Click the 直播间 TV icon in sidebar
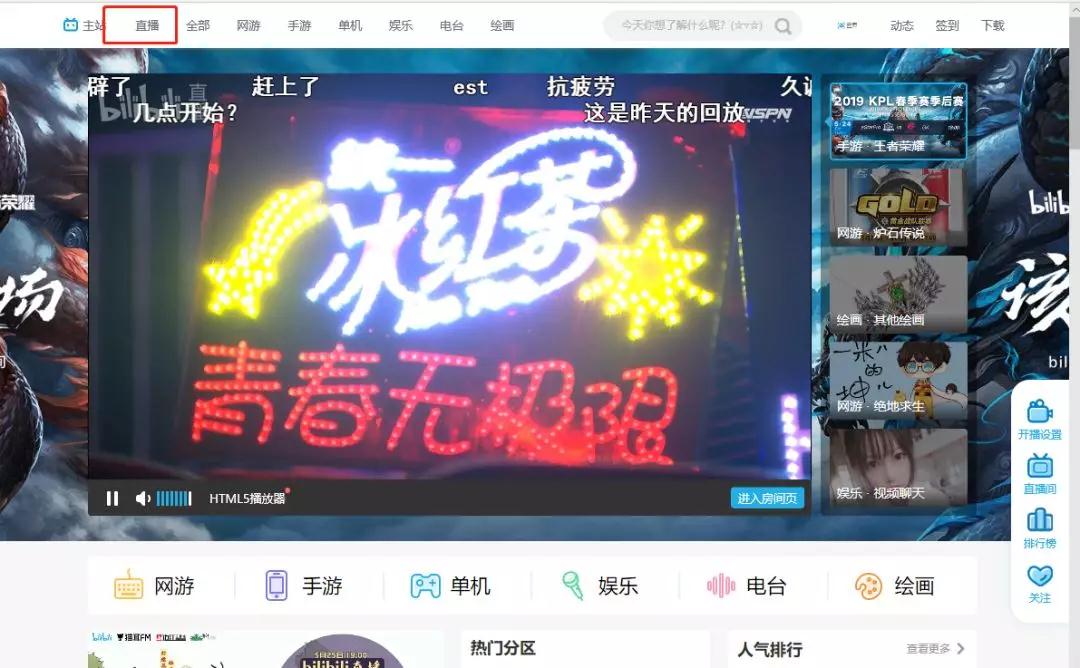This screenshot has height=668, width=1080. point(1039,466)
